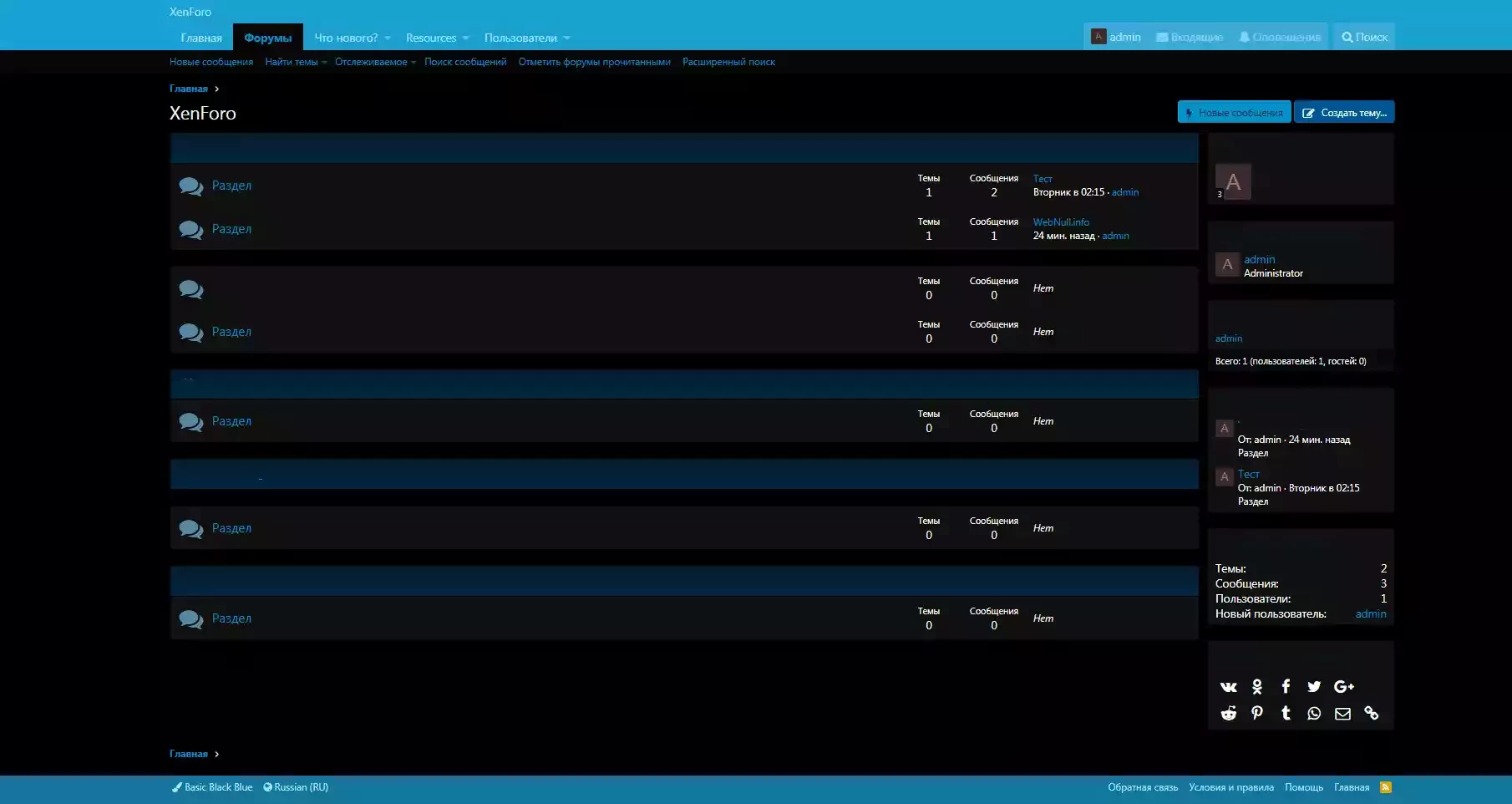Click chat-bubble icon of the untitled forum row
The image size is (1512, 804).
[191, 290]
